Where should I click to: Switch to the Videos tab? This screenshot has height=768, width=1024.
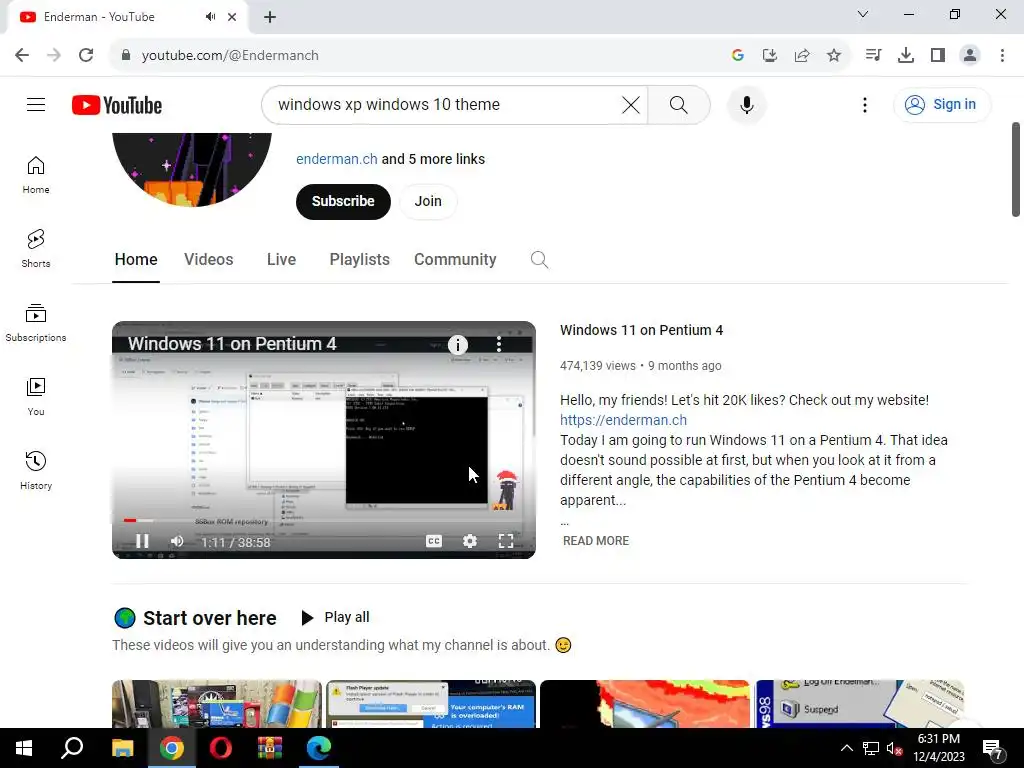[208, 260]
